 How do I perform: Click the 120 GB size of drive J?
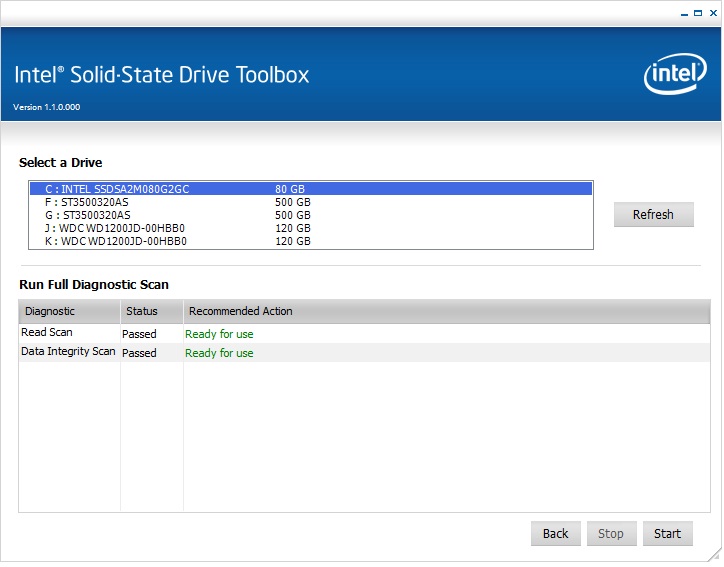293,228
